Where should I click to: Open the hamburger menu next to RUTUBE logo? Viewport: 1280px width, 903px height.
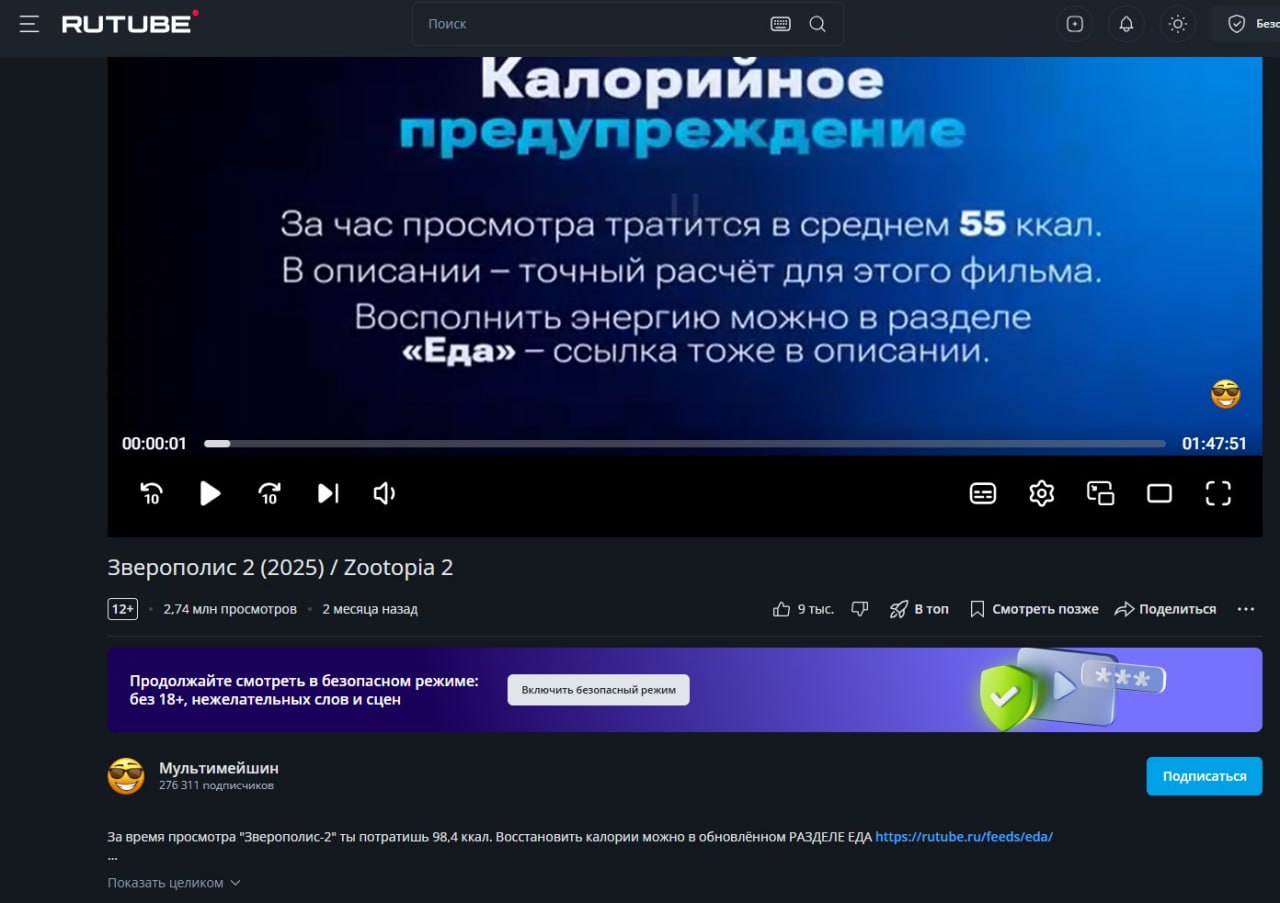29,24
